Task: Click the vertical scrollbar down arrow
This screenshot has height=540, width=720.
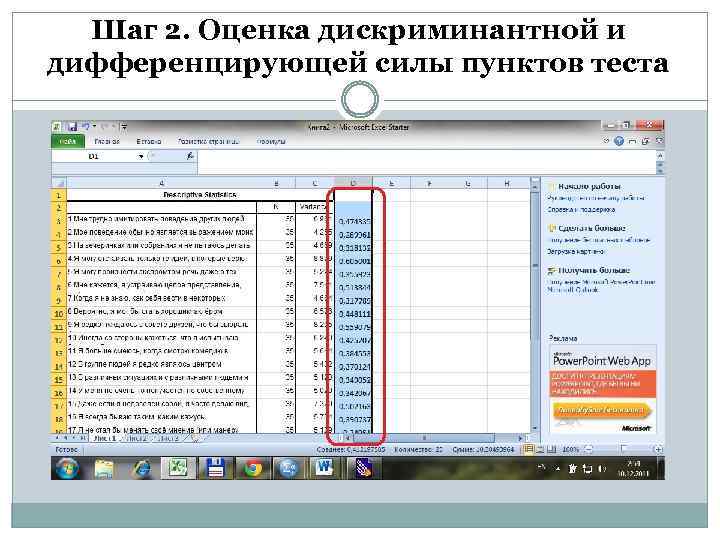Action: 535,428
